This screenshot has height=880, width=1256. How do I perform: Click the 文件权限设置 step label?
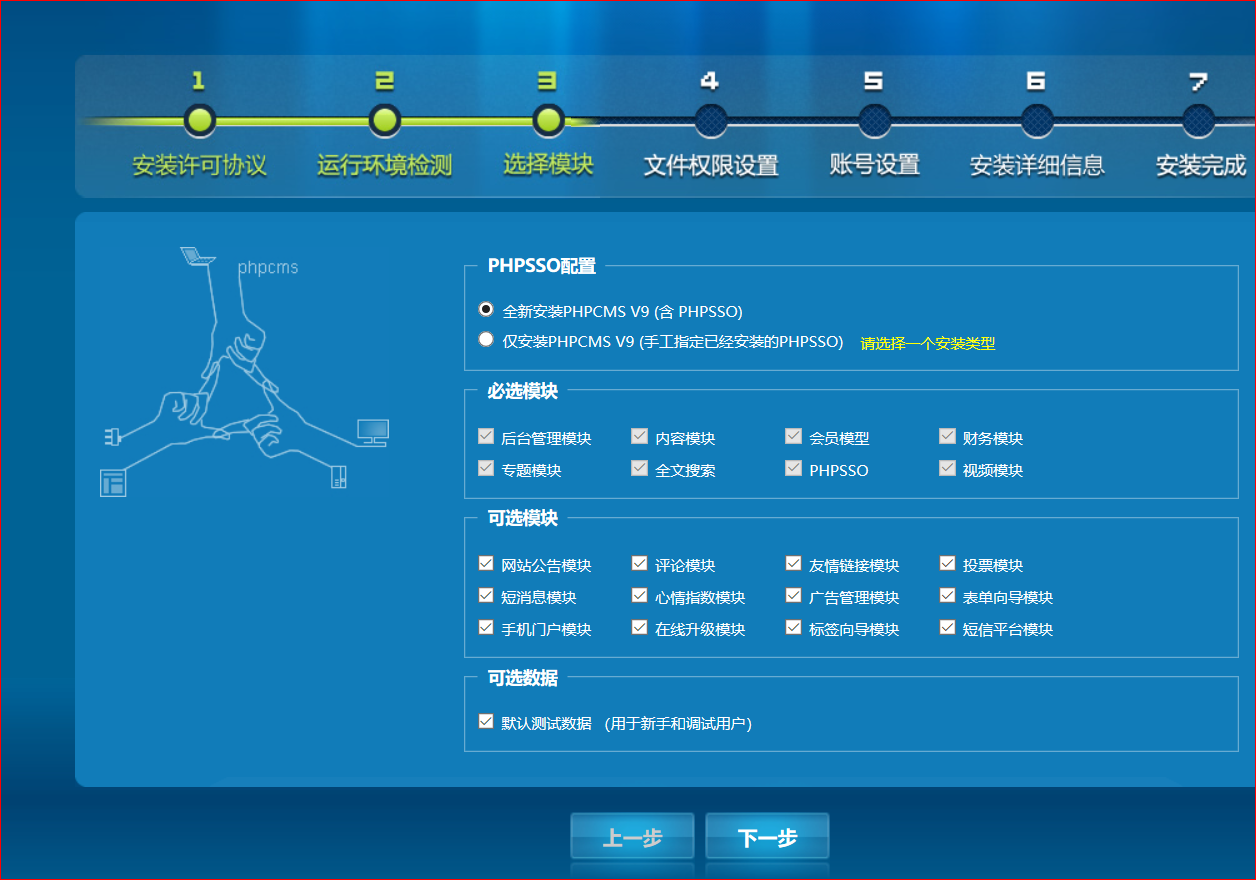pyautogui.click(x=711, y=165)
